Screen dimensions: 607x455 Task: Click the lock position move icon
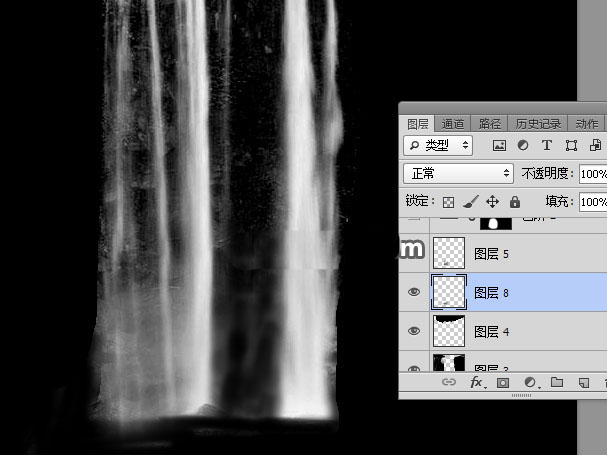pyautogui.click(x=492, y=202)
